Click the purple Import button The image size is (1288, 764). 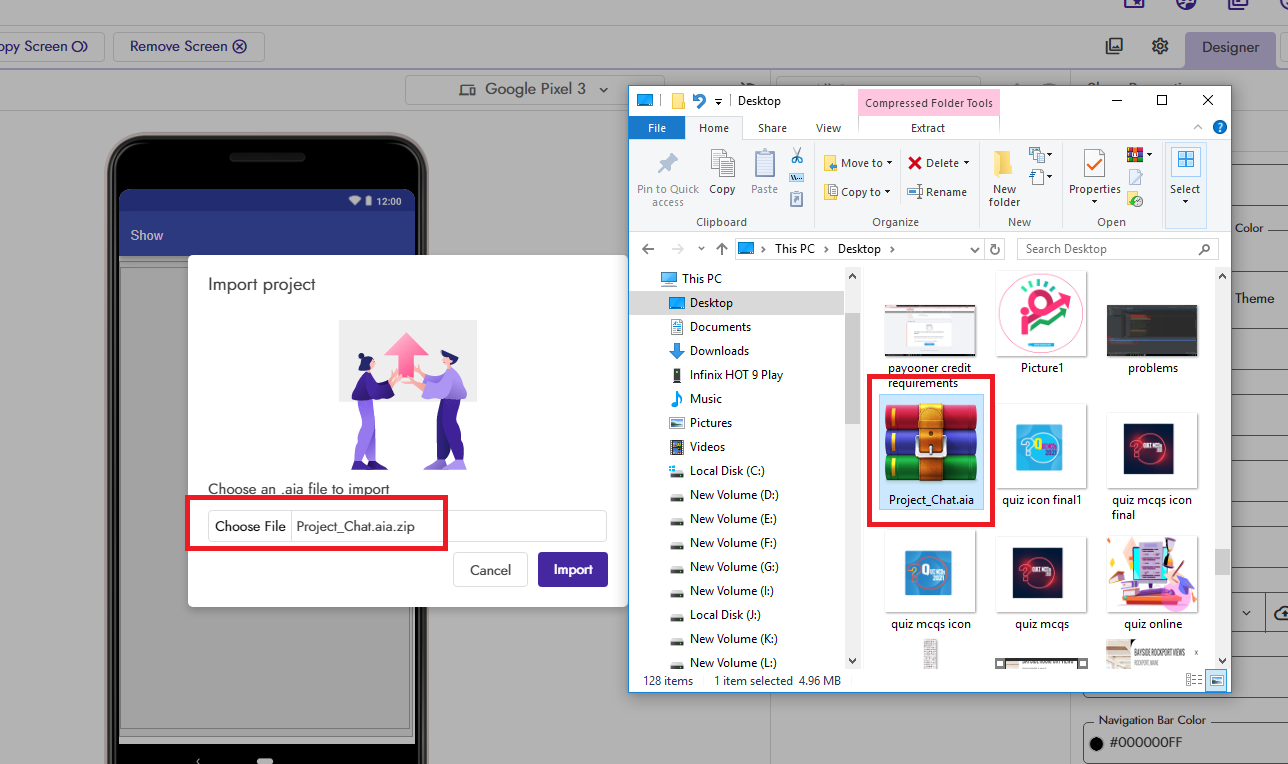tap(573, 570)
